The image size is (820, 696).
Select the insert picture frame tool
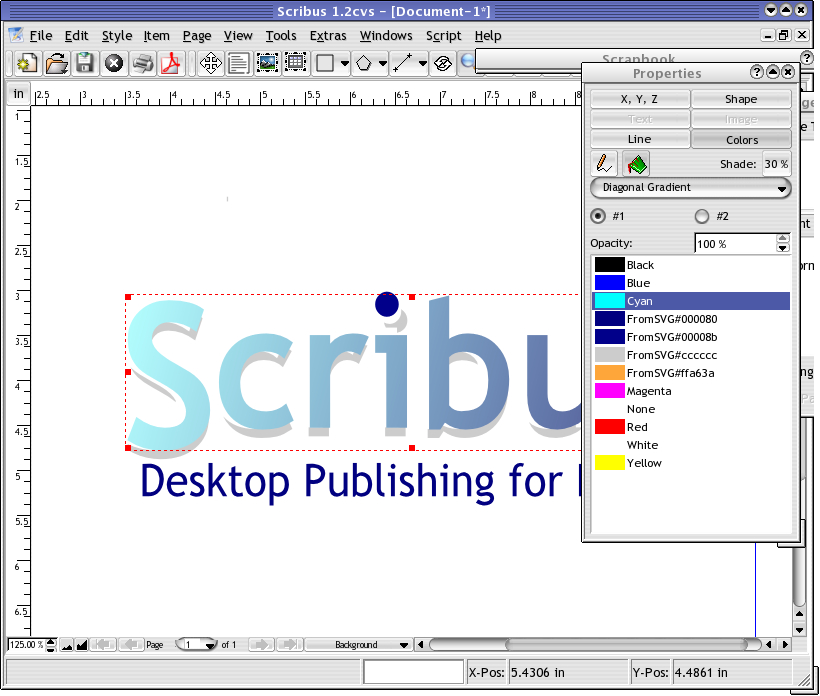click(x=267, y=63)
